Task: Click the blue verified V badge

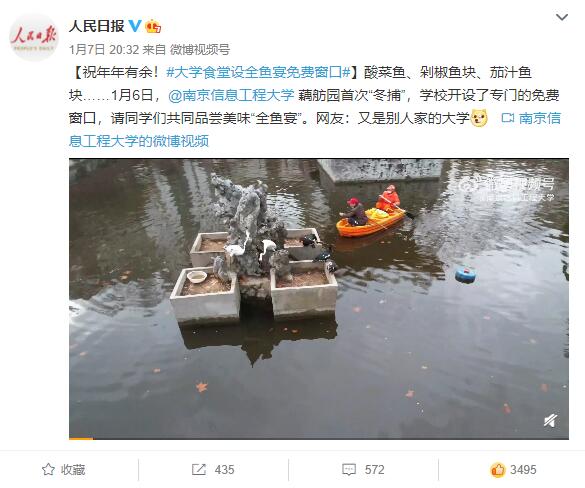Action: [x=135, y=26]
